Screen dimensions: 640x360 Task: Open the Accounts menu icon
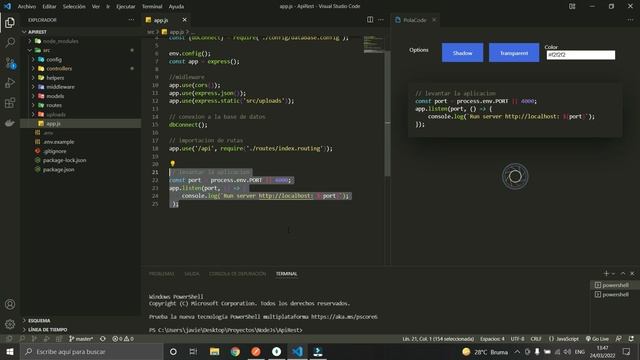10,304
